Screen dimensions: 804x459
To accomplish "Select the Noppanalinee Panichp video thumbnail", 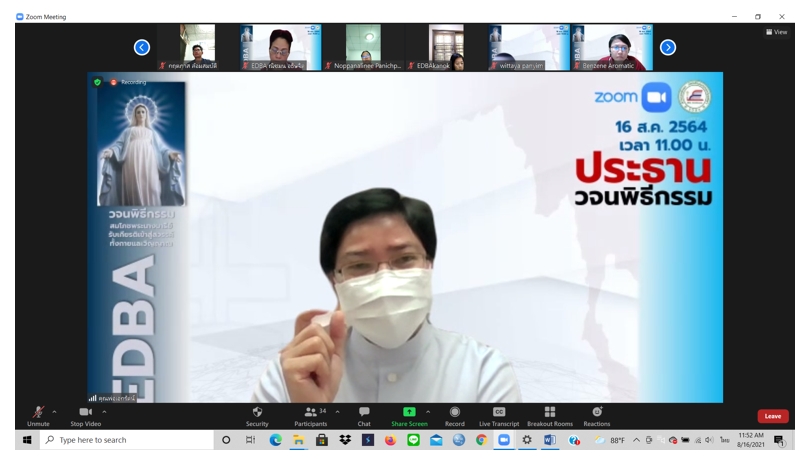I will (363, 47).
